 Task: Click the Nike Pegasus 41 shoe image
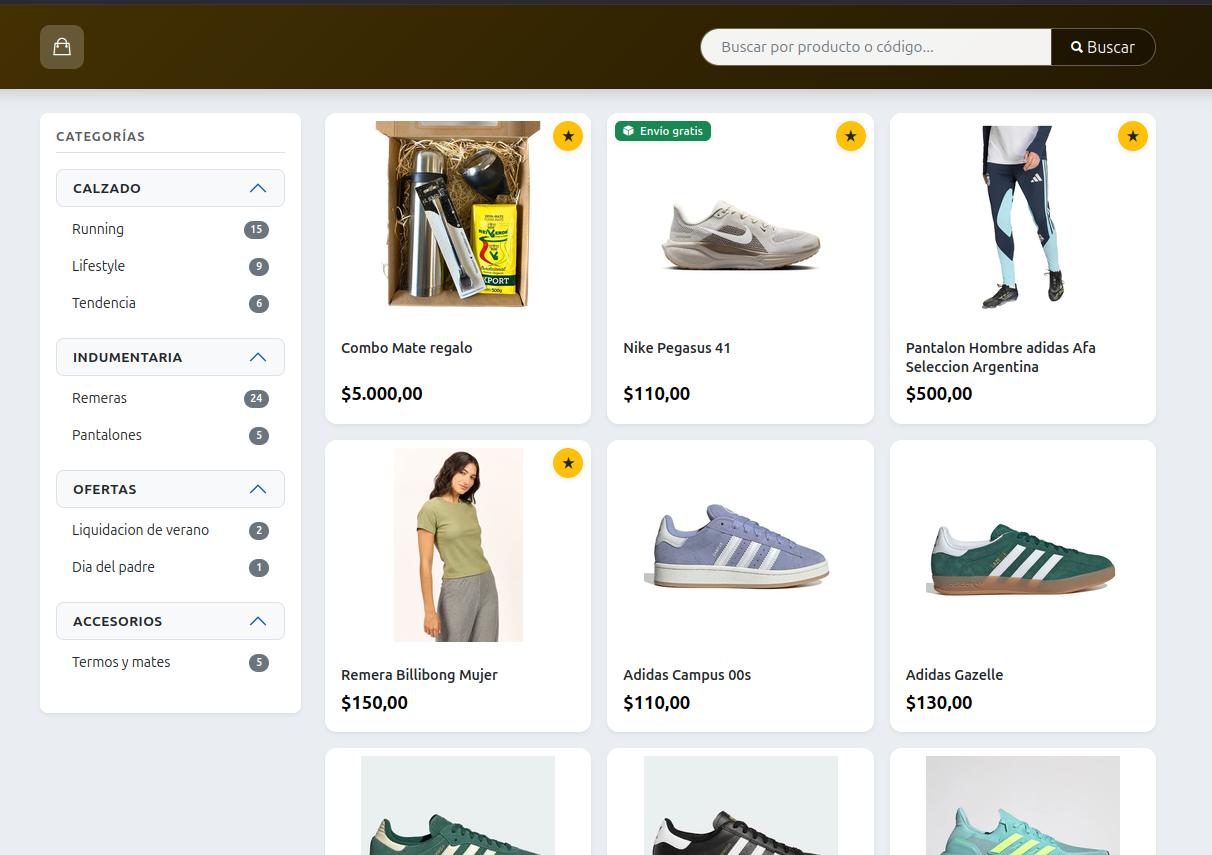pos(740,236)
